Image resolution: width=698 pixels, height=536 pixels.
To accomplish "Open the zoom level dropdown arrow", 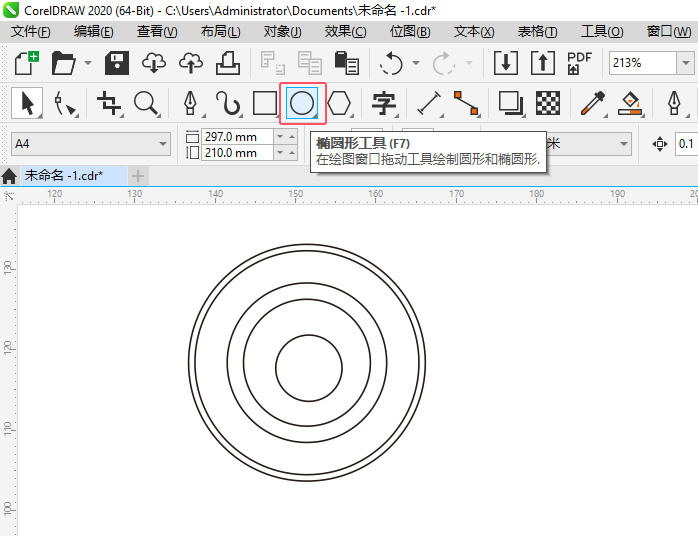I will 686,63.
